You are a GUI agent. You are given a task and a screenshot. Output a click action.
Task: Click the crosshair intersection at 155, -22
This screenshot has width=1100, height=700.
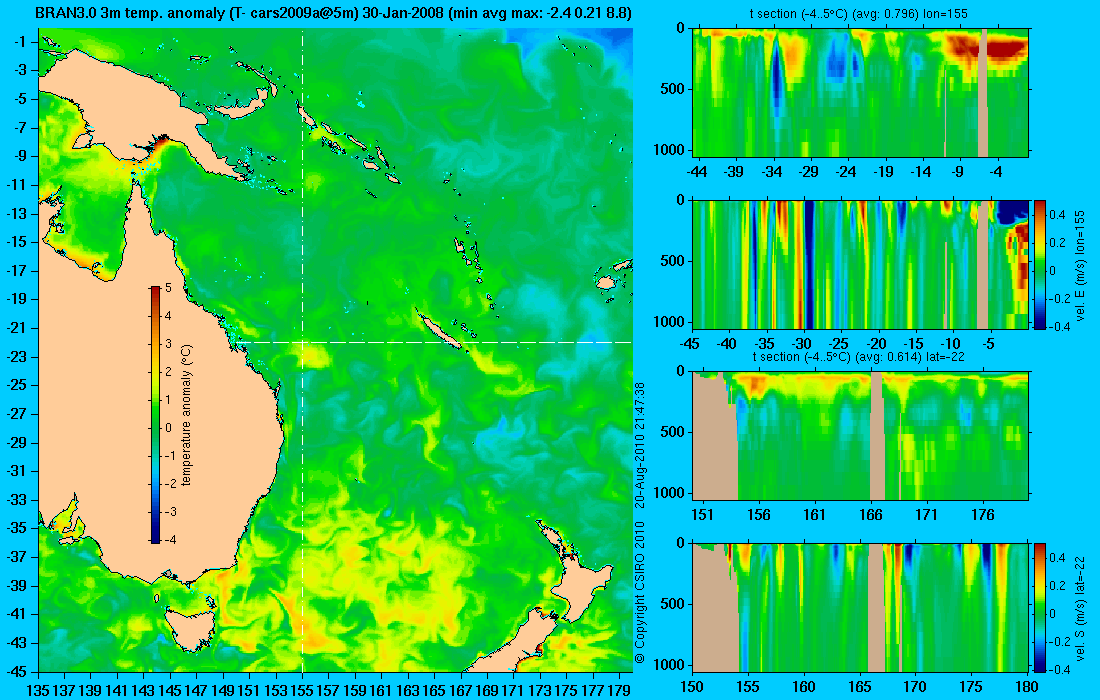point(302,342)
